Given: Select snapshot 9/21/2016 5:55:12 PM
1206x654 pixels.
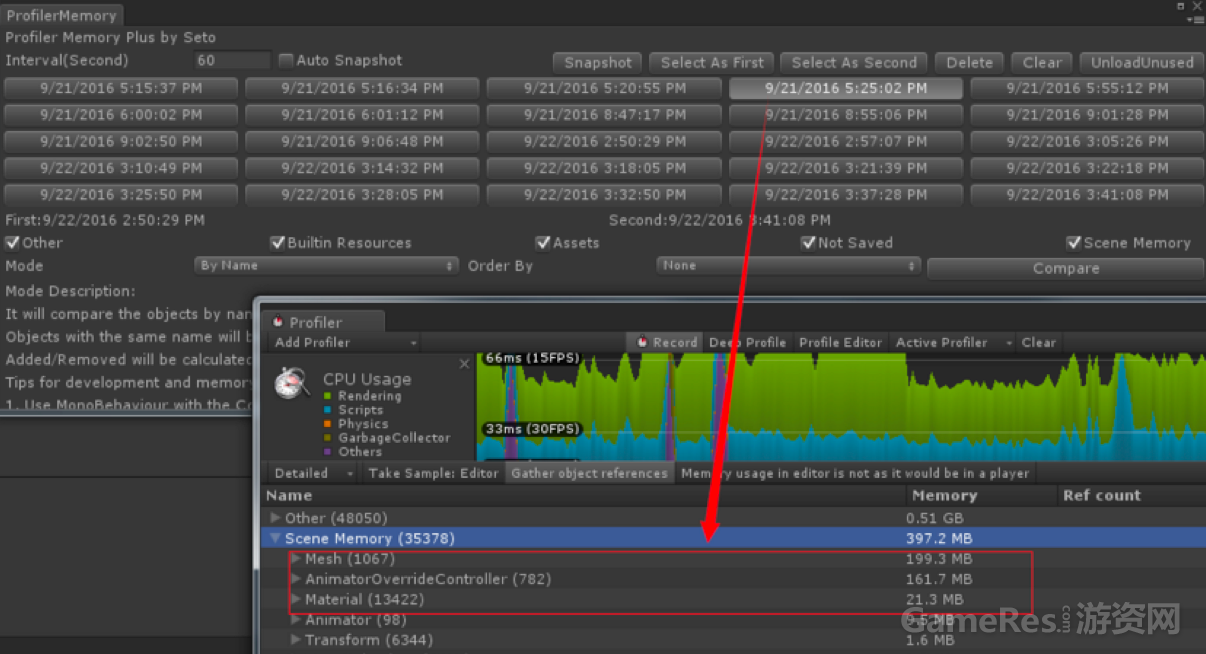Looking at the screenshot, I should pyautogui.click(x=1087, y=88).
